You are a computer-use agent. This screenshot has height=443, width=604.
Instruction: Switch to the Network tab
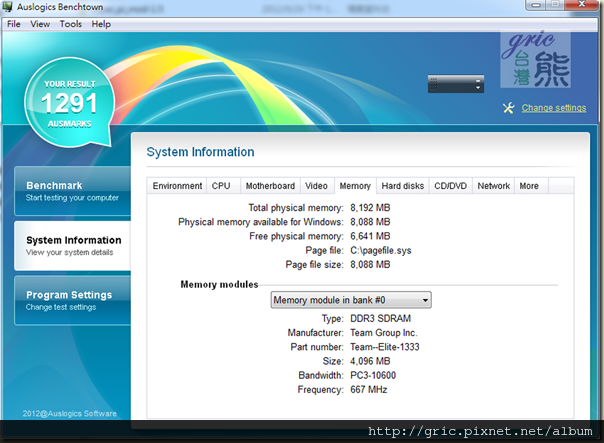point(493,186)
